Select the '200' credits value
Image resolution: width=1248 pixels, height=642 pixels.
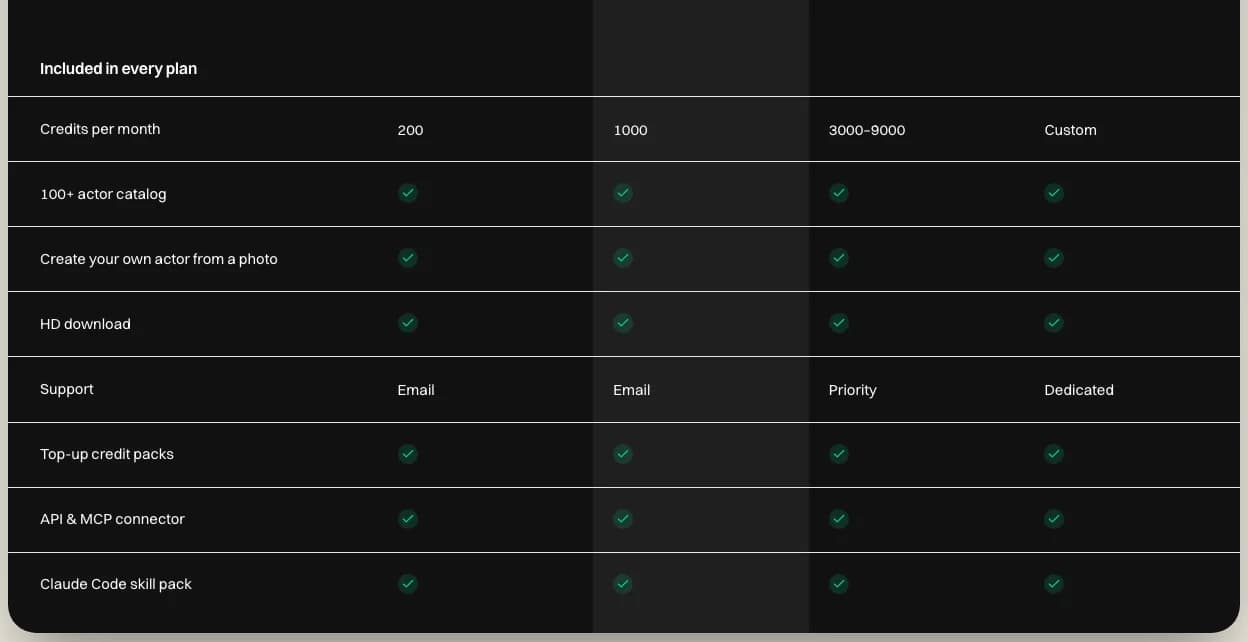(x=410, y=130)
